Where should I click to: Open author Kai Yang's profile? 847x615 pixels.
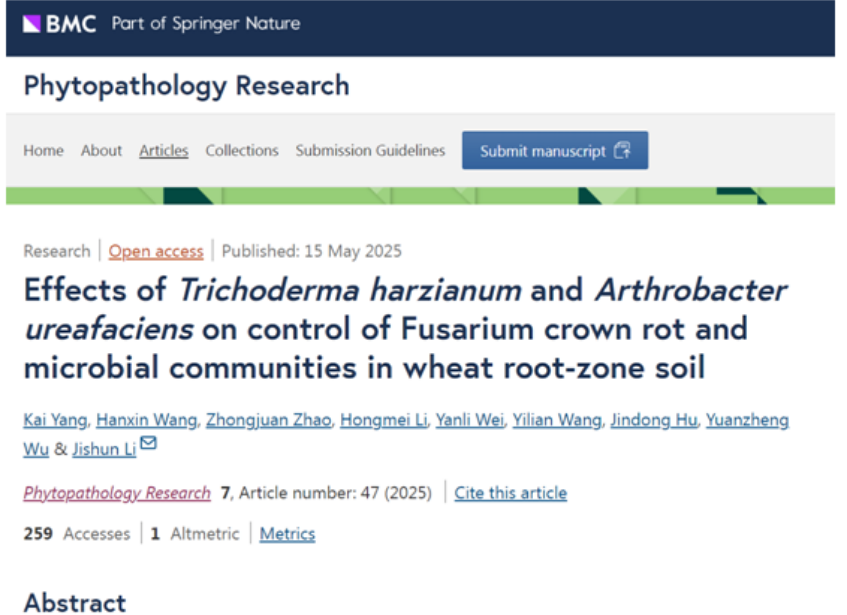[x=56, y=420]
